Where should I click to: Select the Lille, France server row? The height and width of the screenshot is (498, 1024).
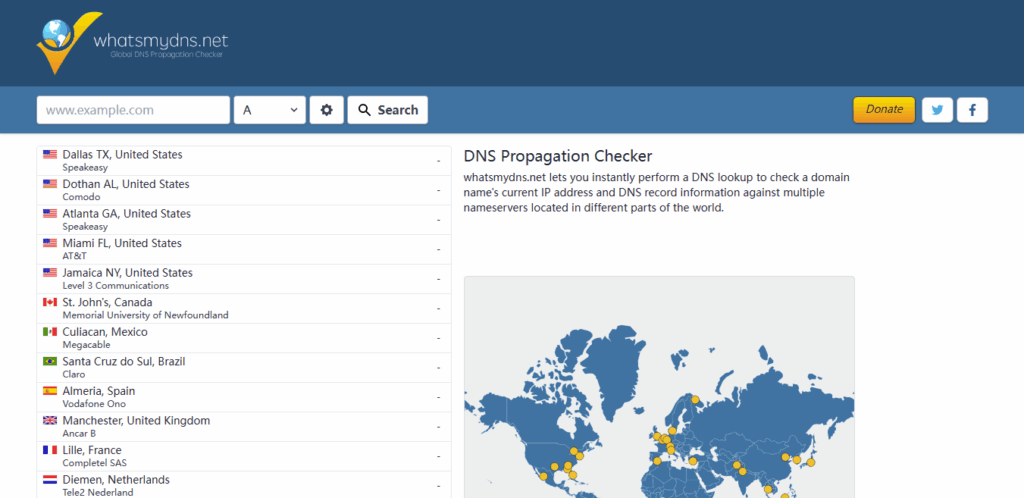coord(244,456)
